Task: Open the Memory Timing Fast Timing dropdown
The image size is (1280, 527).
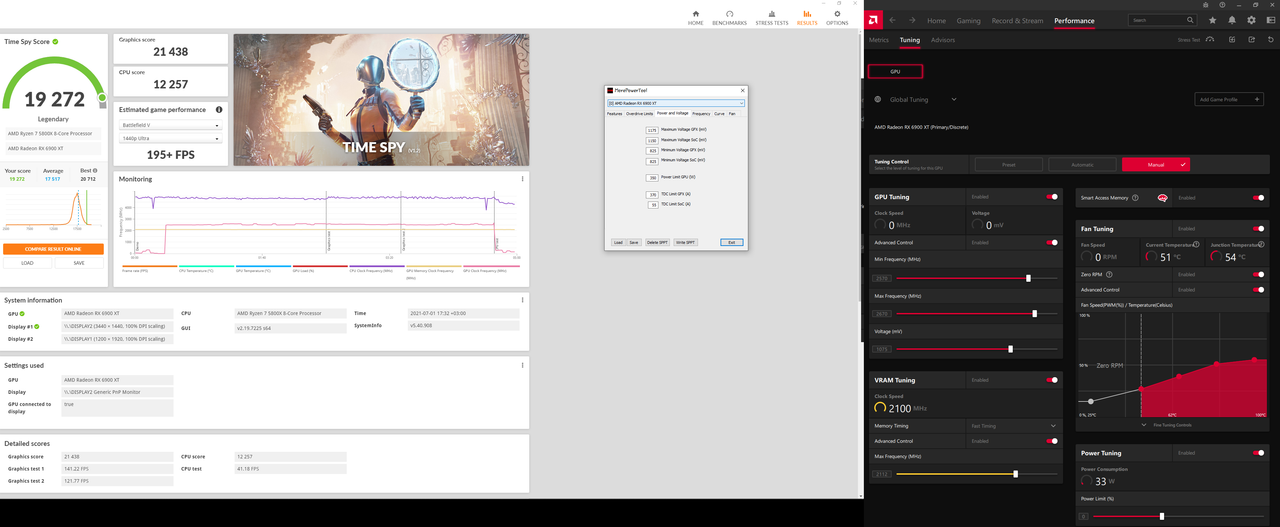Action: [1013, 426]
